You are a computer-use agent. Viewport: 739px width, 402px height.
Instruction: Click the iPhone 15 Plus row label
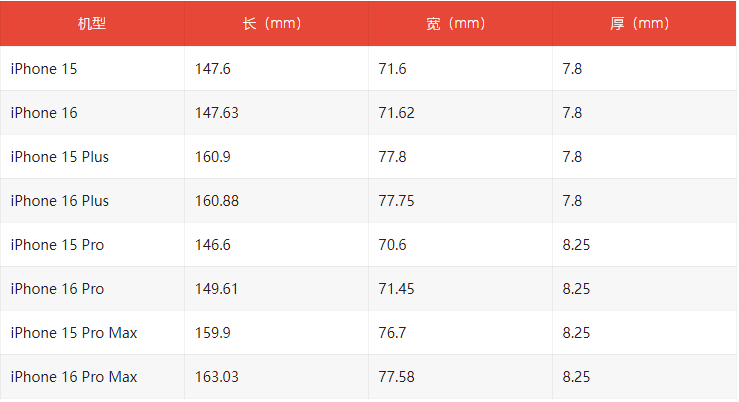click(x=60, y=157)
